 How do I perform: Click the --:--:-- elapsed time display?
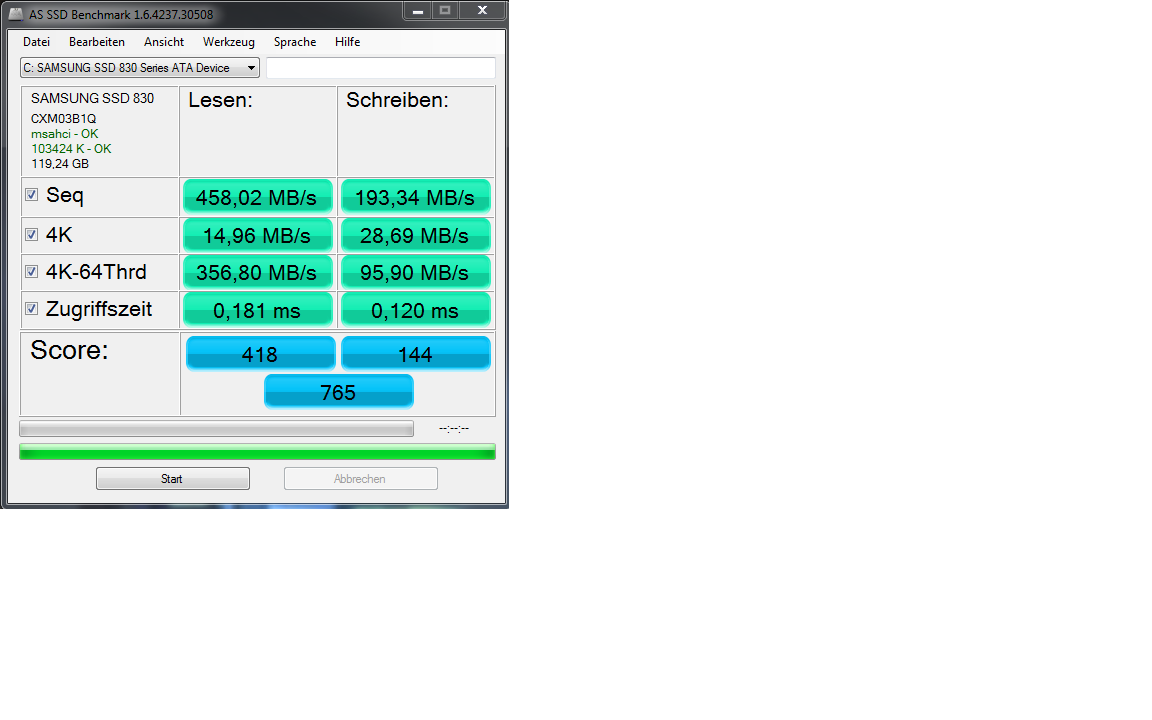454,428
